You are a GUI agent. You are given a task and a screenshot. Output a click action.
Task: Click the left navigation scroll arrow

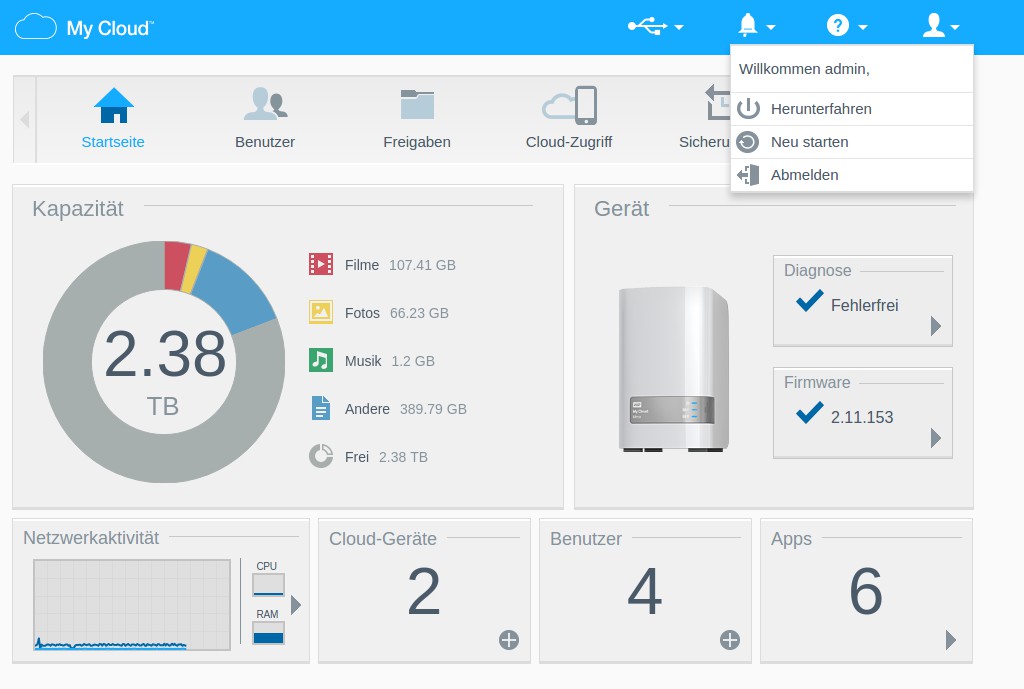(25, 120)
